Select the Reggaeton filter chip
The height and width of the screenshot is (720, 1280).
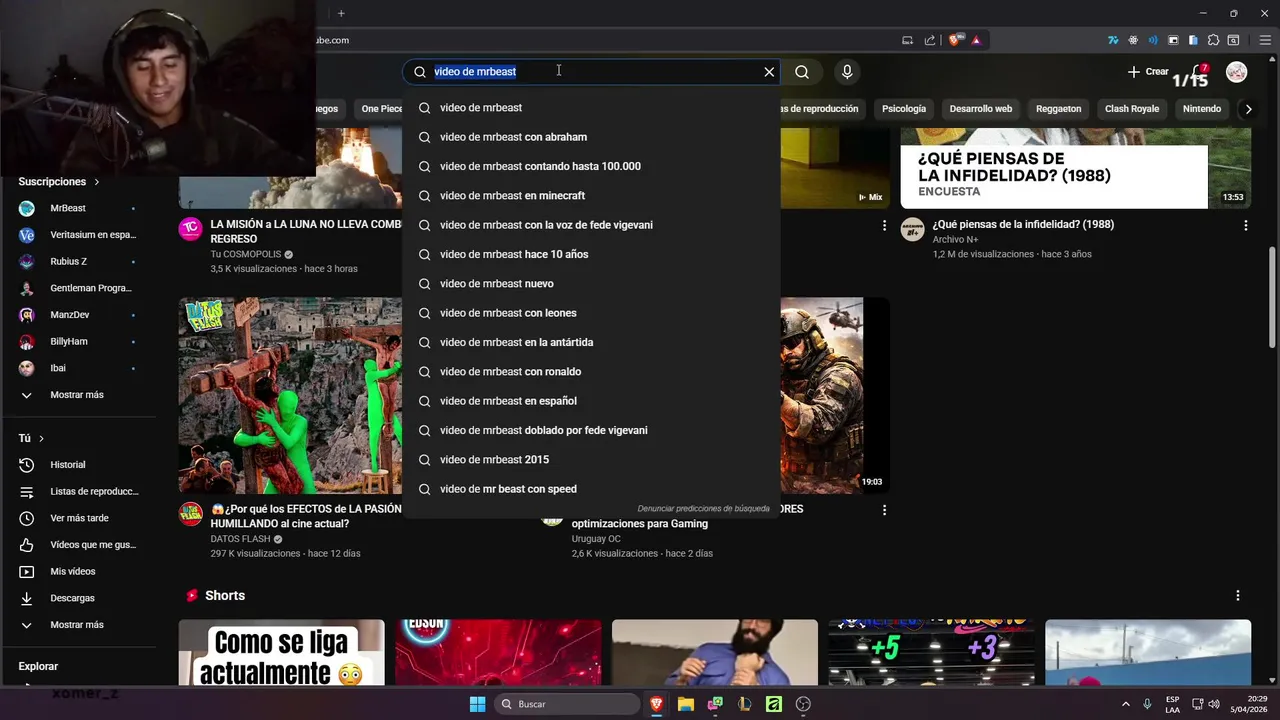click(x=1058, y=109)
